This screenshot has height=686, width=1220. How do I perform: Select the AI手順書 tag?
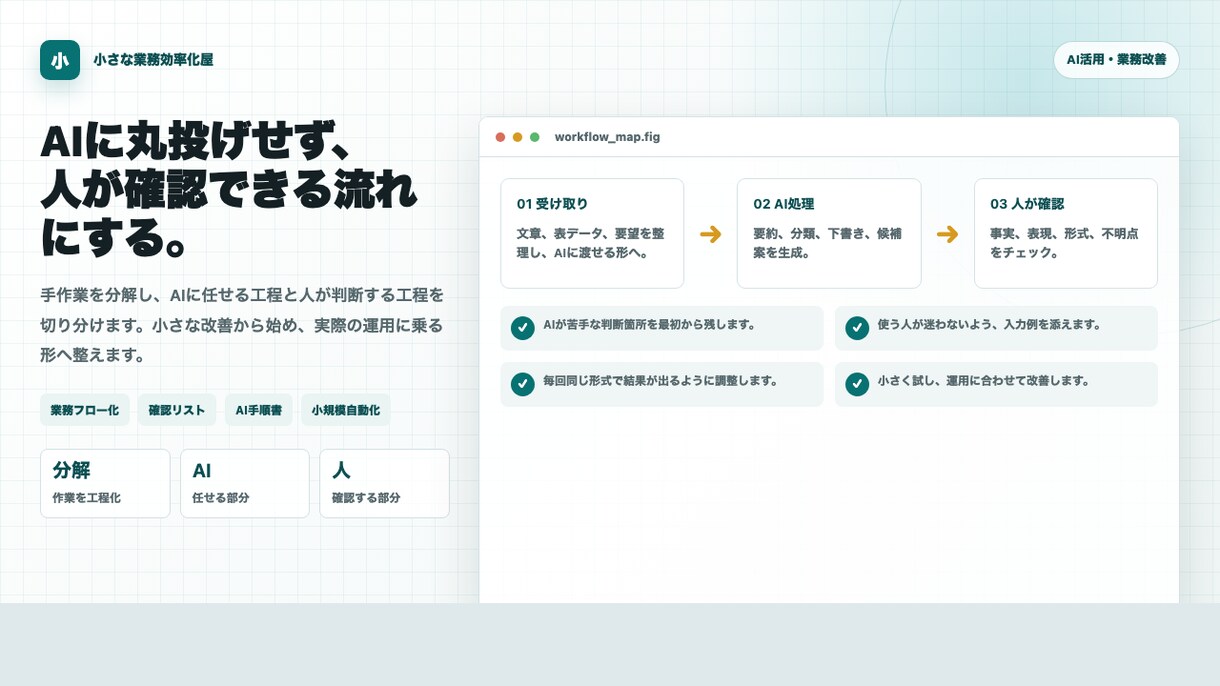click(259, 410)
